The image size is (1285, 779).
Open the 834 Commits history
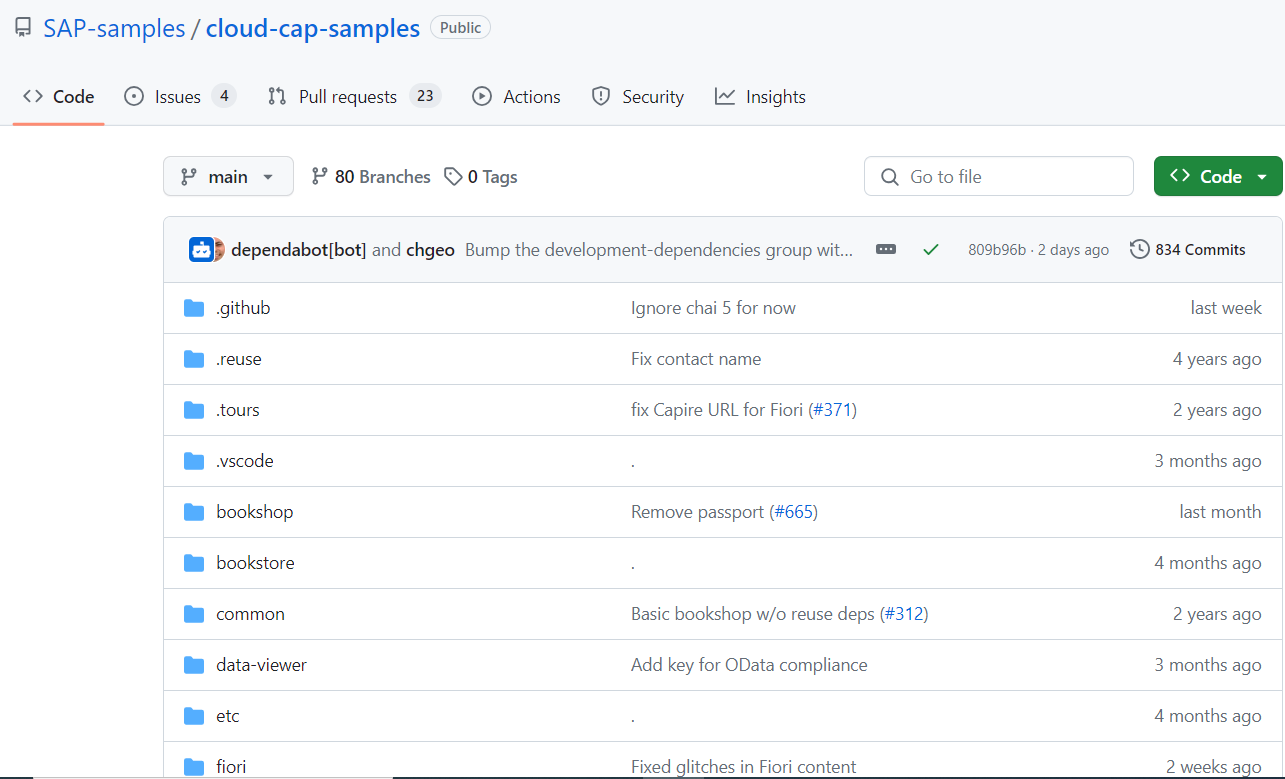1188,250
